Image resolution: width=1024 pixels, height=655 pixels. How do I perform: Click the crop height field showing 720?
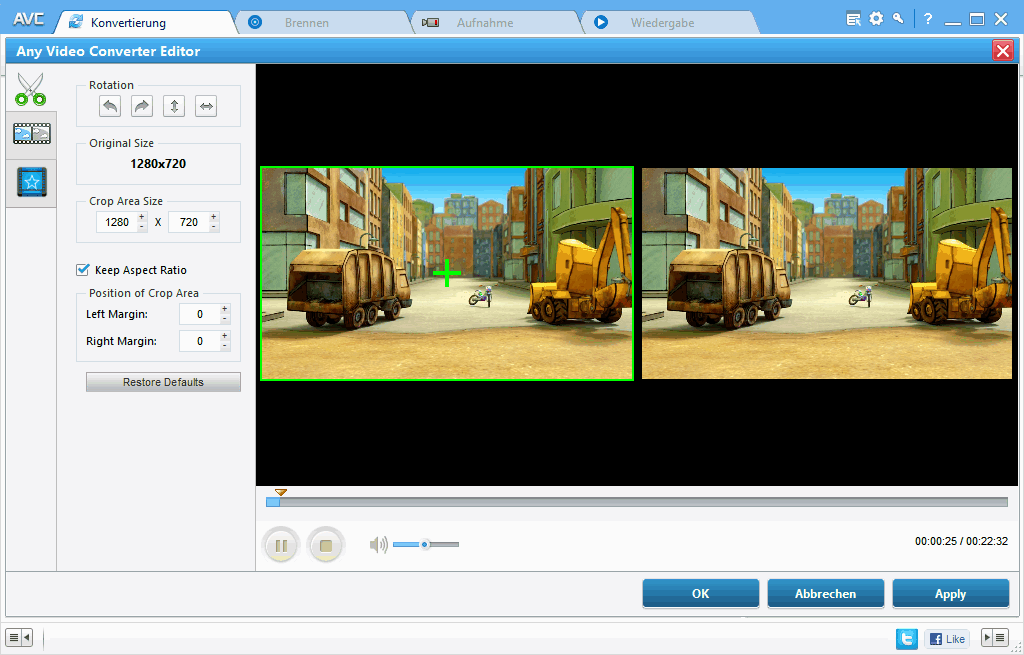click(x=189, y=222)
